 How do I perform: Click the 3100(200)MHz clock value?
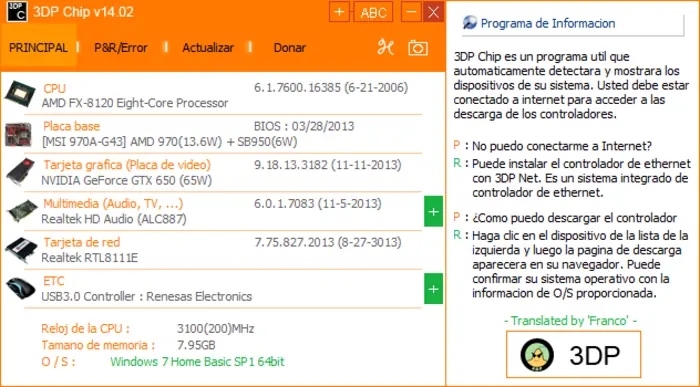tap(216, 329)
